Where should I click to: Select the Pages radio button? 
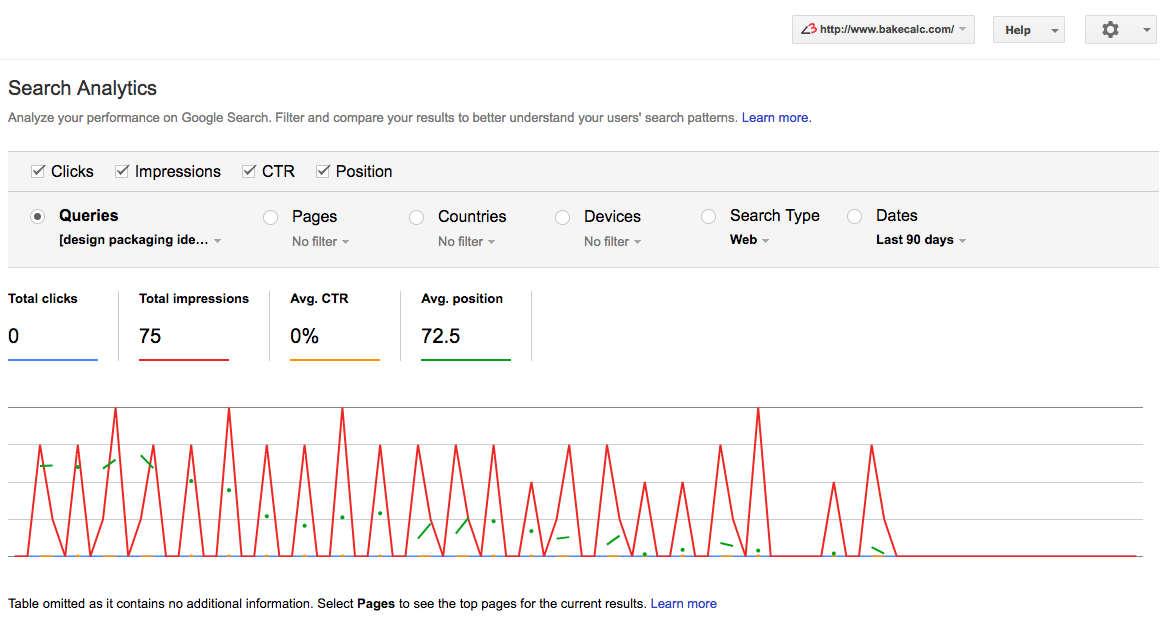coord(270,217)
